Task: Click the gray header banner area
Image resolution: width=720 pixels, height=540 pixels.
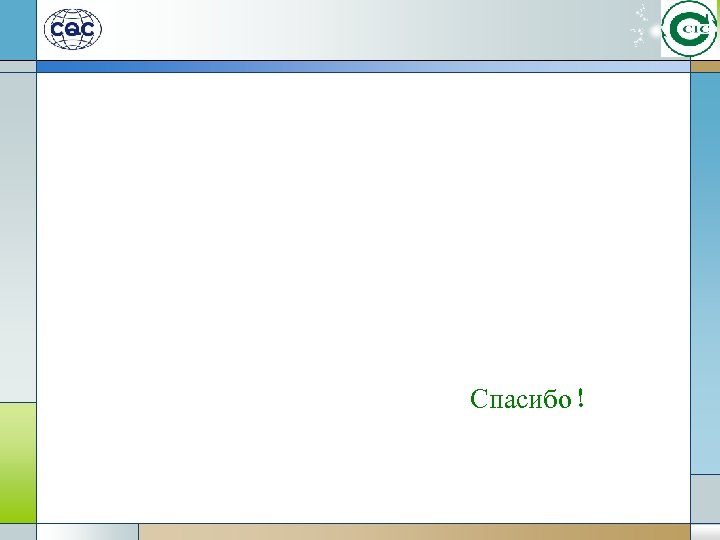Action: 367,29
